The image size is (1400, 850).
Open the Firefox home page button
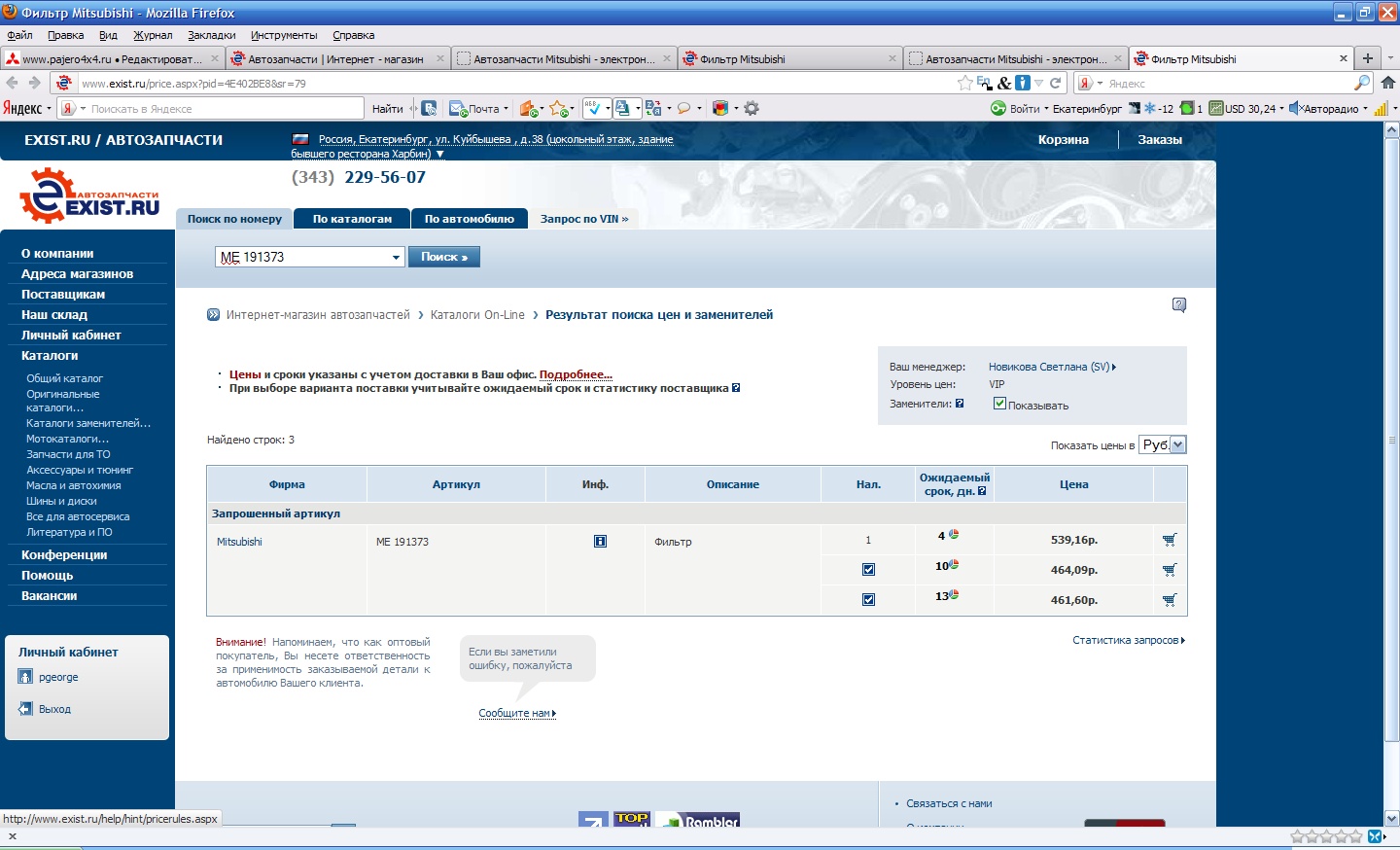[1388, 83]
